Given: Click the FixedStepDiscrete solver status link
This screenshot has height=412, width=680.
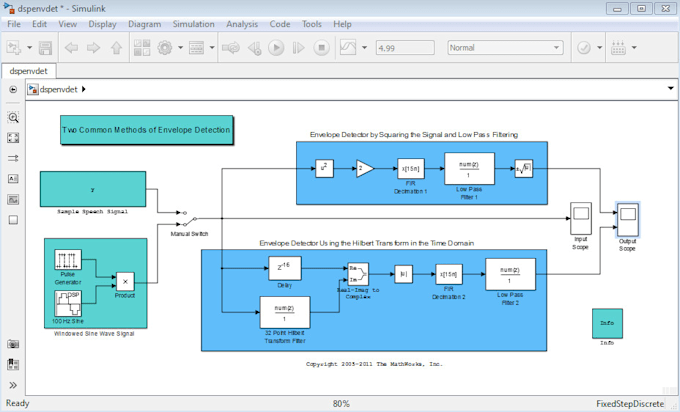Looking at the screenshot, I should pyautogui.click(x=630, y=404).
